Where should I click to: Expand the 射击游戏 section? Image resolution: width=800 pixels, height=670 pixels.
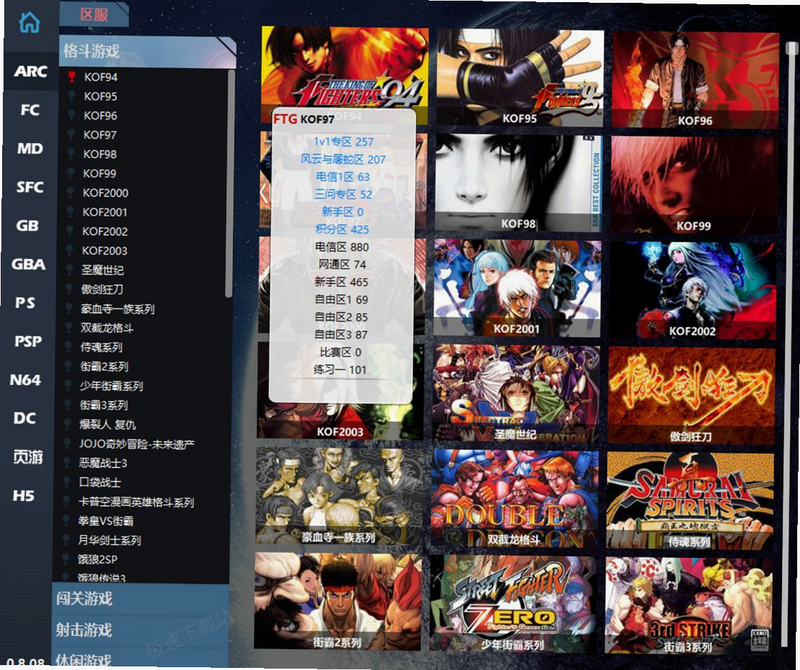pos(140,630)
